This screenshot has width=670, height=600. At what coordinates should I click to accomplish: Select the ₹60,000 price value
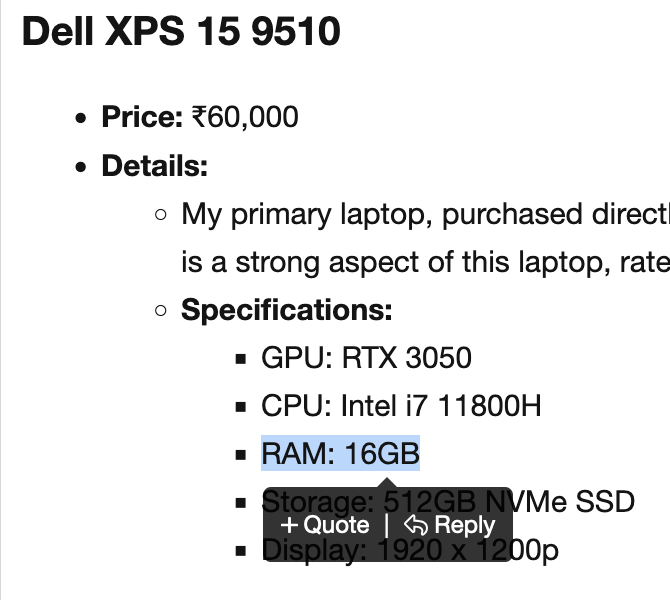(x=245, y=117)
